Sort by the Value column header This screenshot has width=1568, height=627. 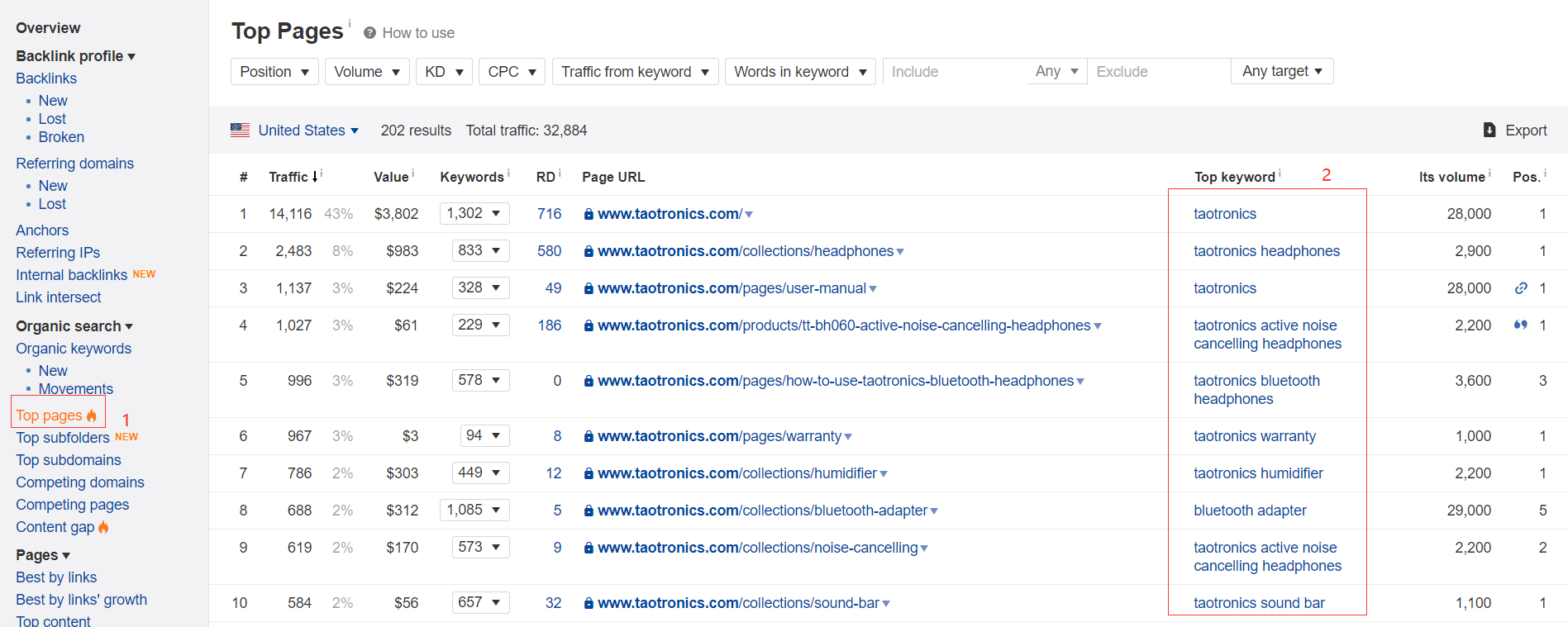coord(391,177)
